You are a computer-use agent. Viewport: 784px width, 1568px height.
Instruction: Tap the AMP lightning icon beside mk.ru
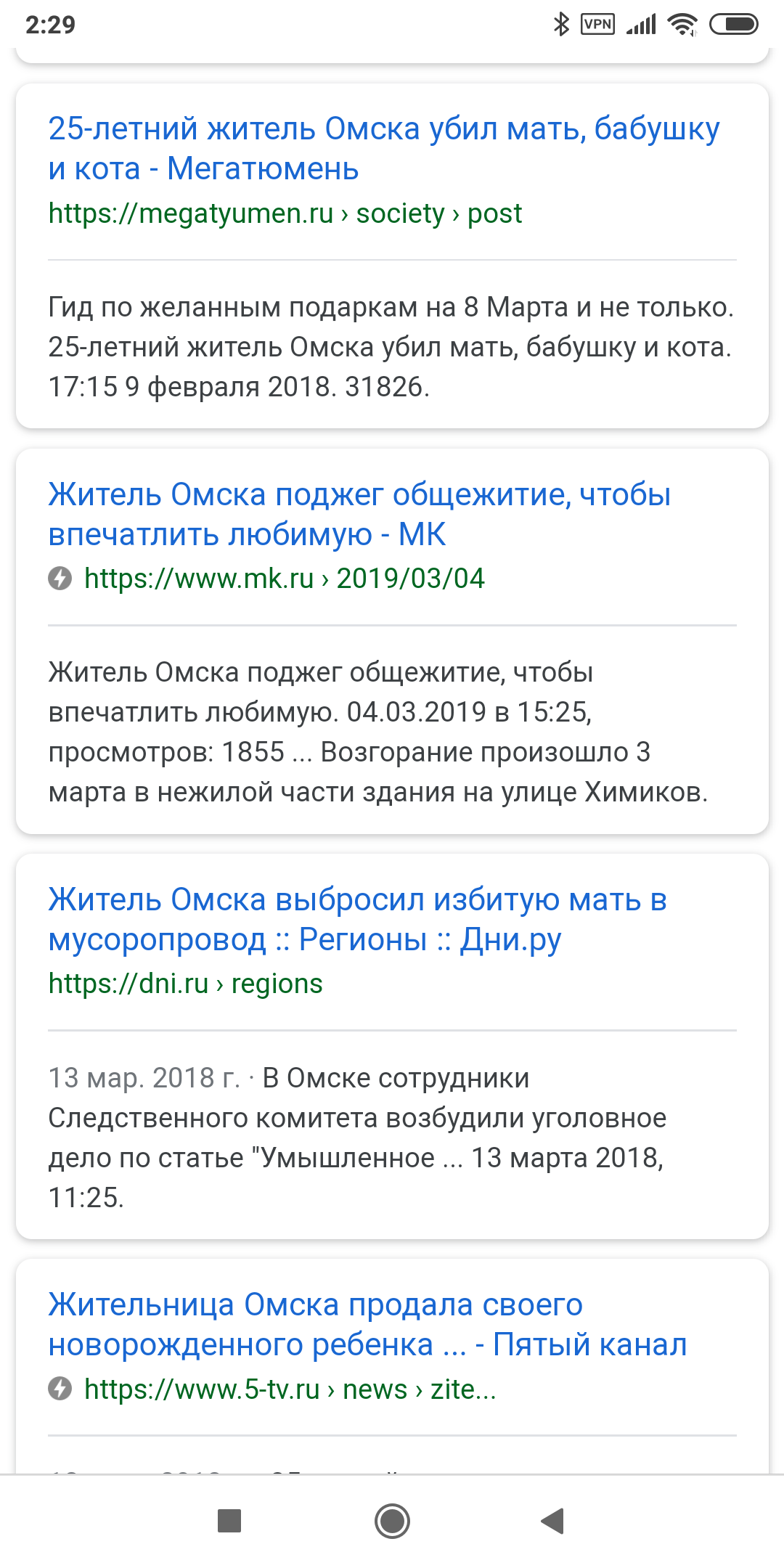click(x=60, y=579)
